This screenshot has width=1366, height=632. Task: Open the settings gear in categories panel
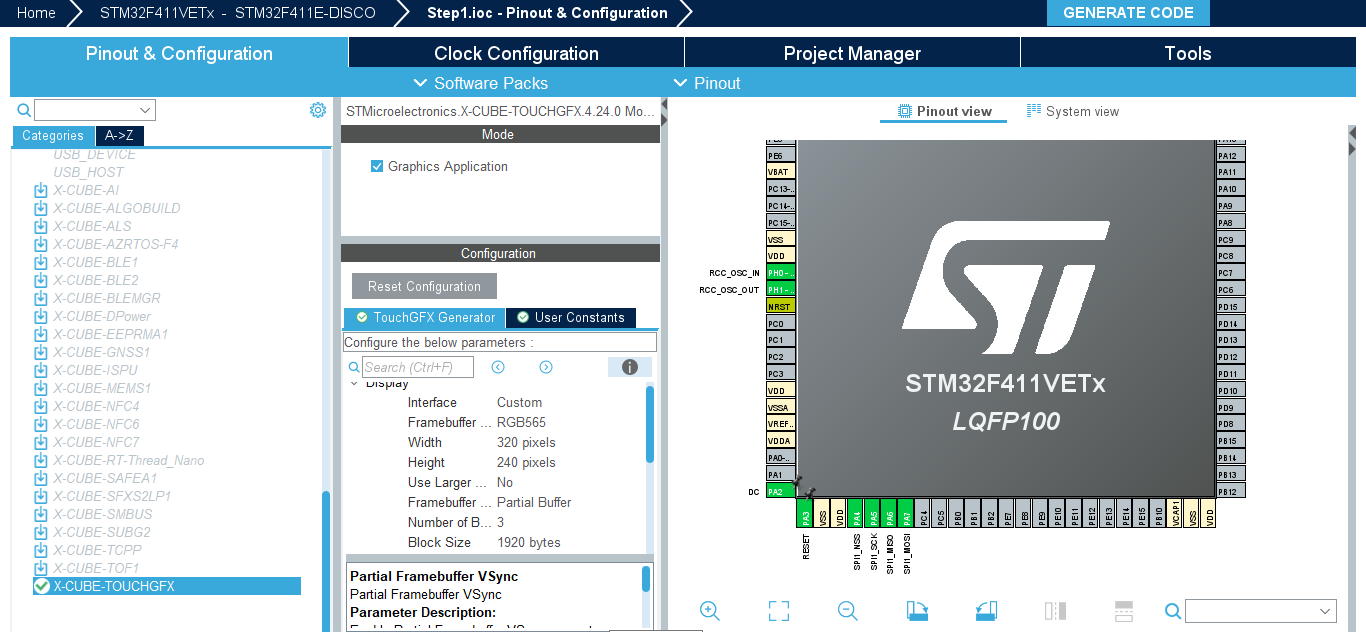[318, 110]
